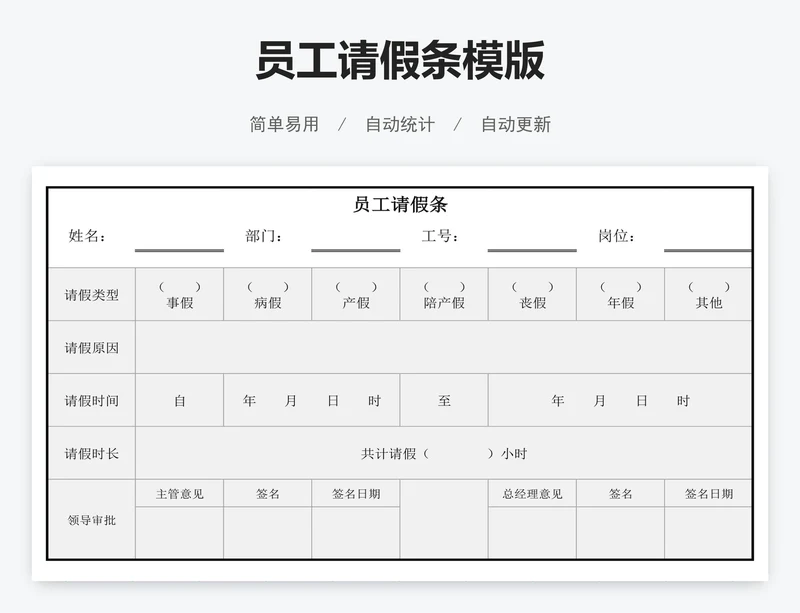Click the 签名日期 header in supervisor section

pos(356,494)
